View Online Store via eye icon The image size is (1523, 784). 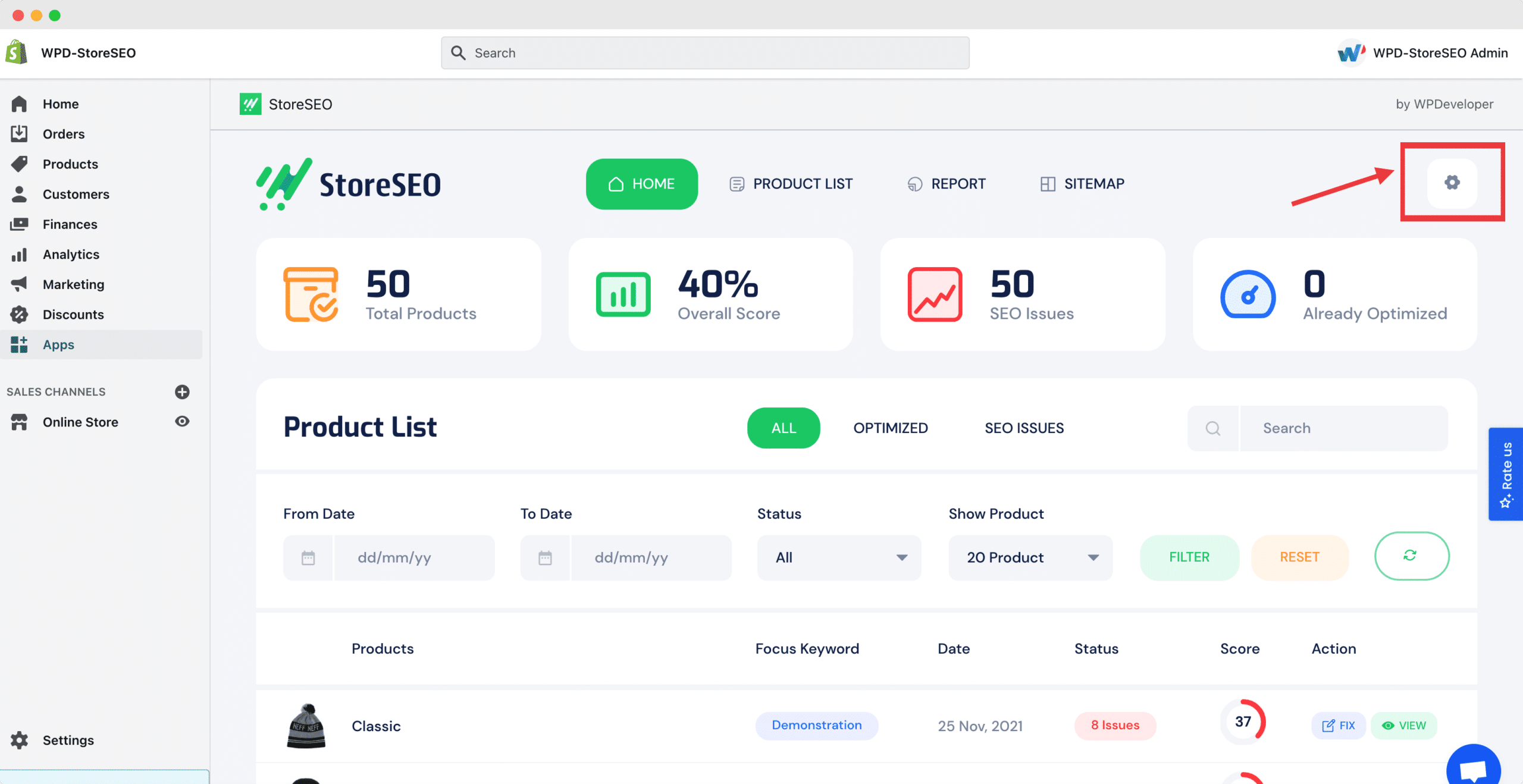coord(182,422)
